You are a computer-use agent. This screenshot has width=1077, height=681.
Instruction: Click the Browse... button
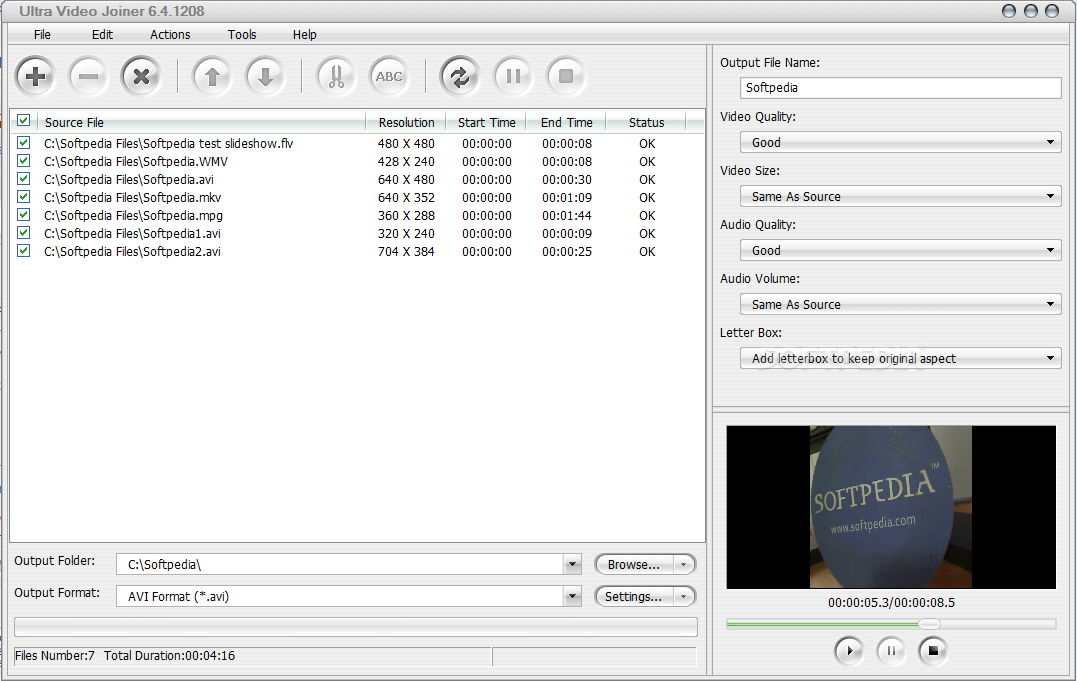tap(634, 564)
